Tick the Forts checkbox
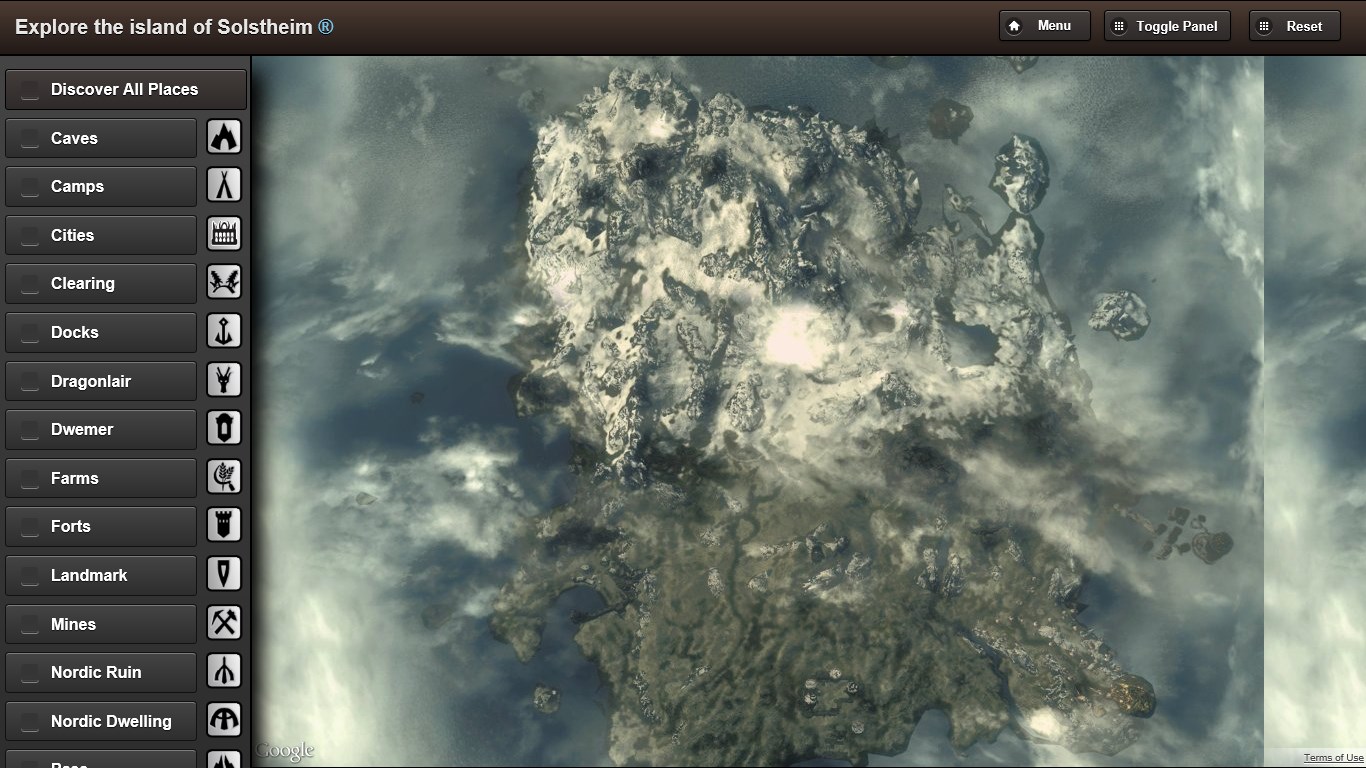Screen dimensions: 1366x768 (x=30, y=527)
